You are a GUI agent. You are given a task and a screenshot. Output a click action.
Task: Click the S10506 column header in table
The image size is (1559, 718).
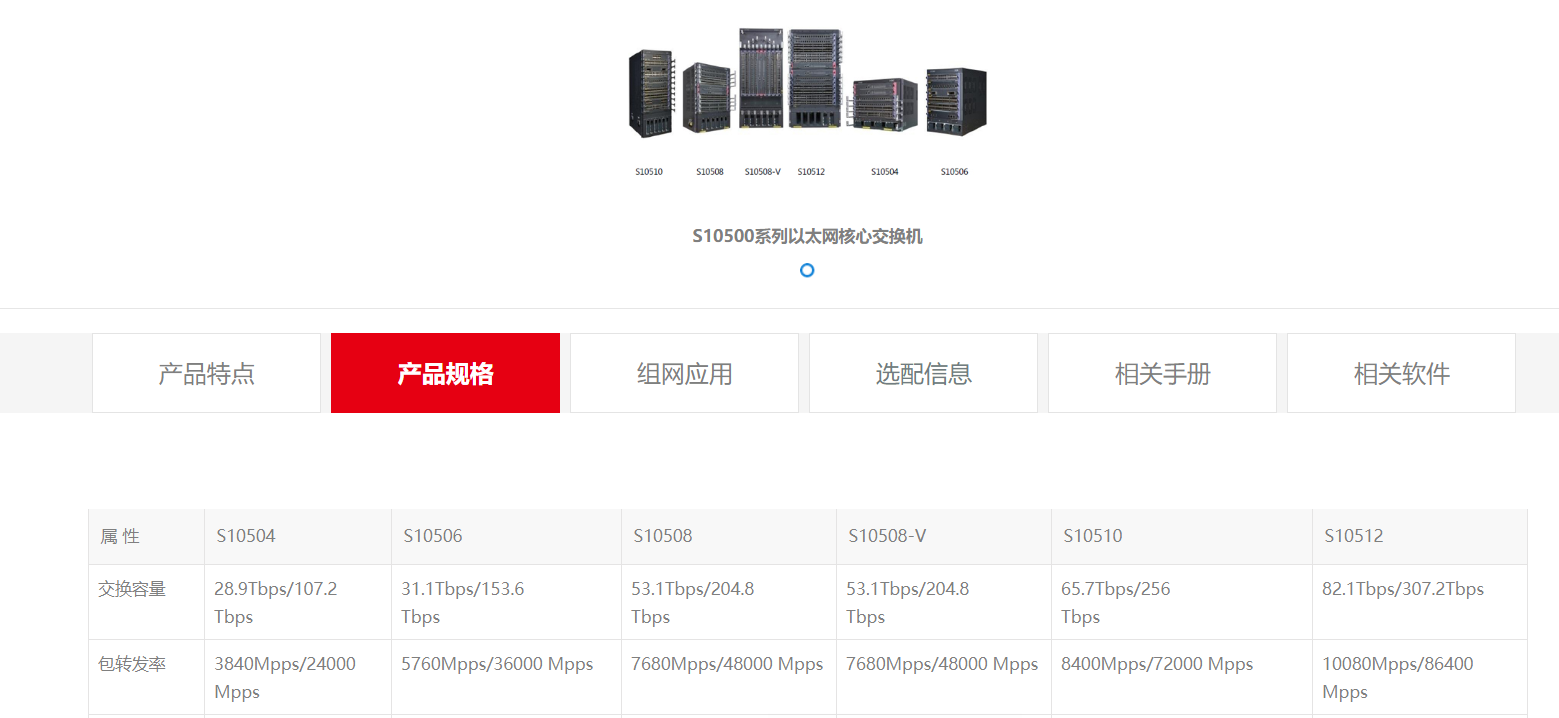(506, 537)
